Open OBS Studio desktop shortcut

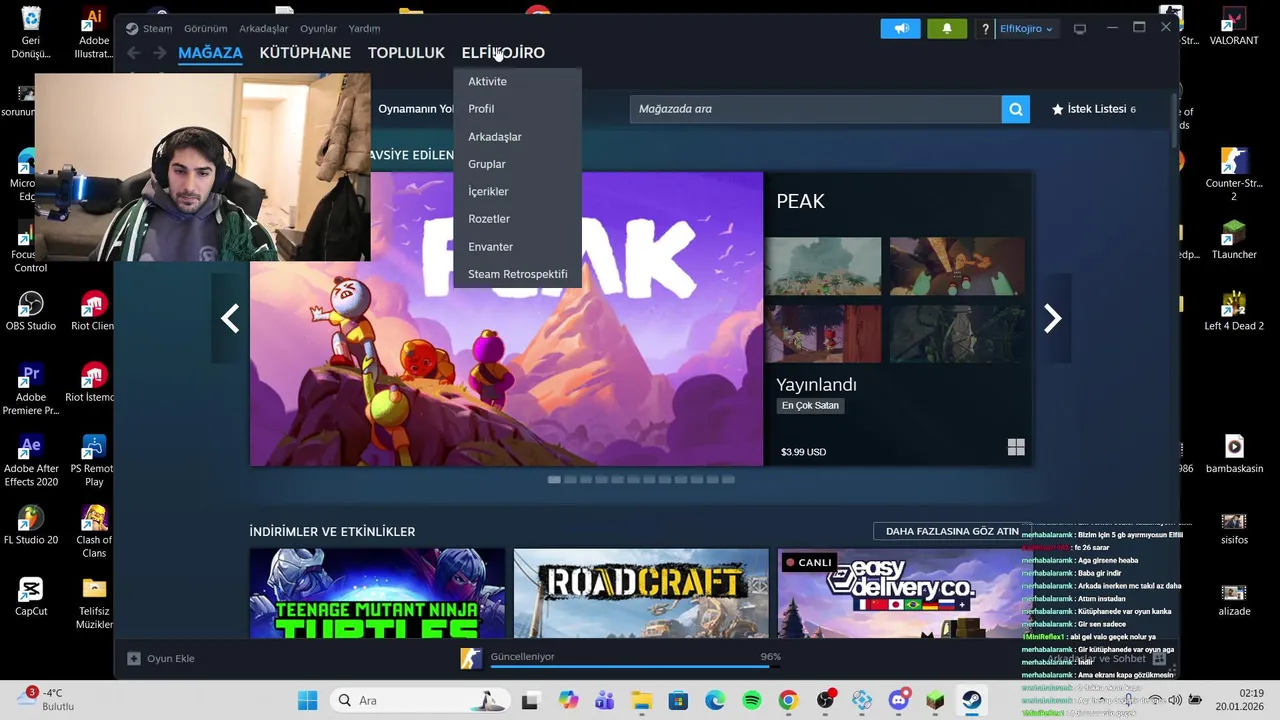click(x=31, y=311)
